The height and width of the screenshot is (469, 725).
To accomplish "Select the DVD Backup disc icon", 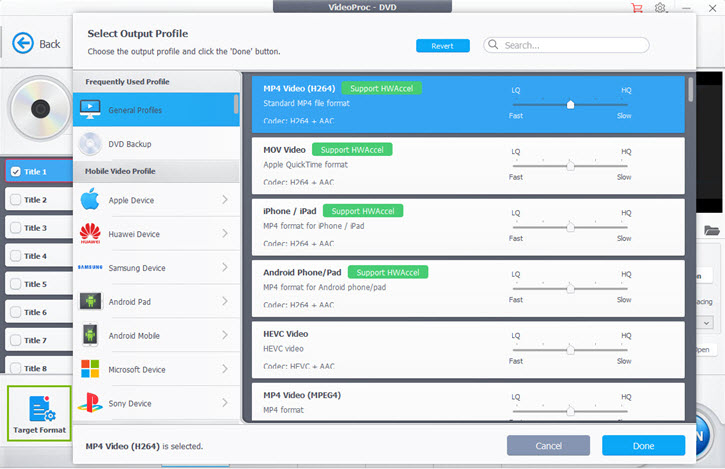I will 90,144.
